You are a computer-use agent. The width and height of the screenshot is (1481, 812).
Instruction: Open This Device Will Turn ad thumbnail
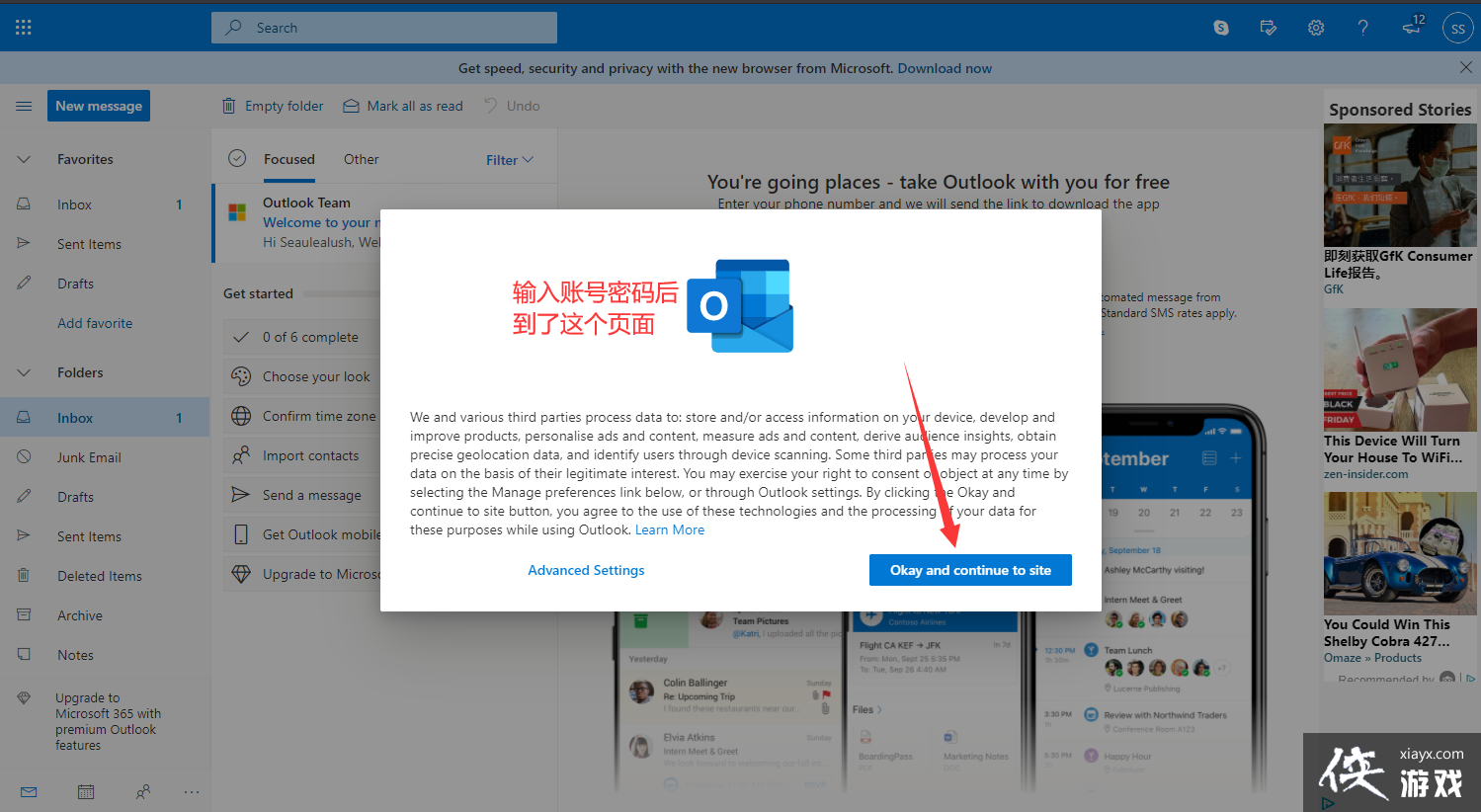point(1400,369)
